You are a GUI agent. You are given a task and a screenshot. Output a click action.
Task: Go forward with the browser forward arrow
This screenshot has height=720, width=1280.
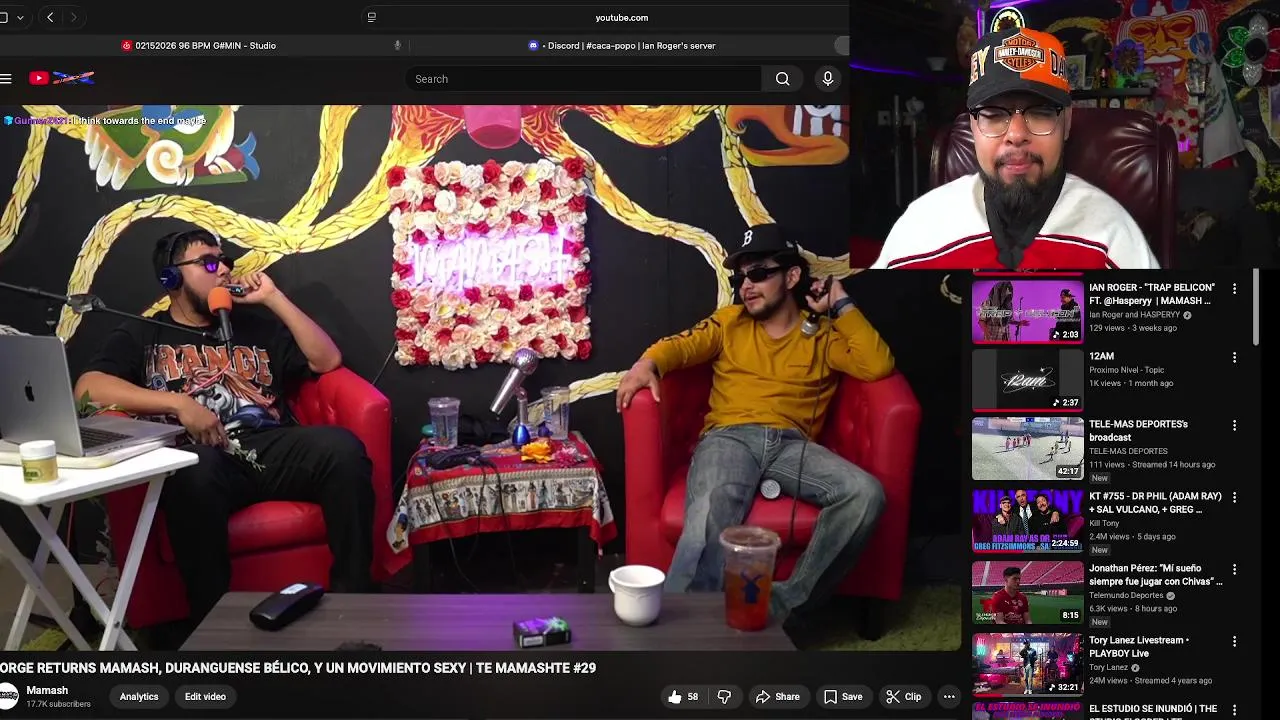click(73, 17)
